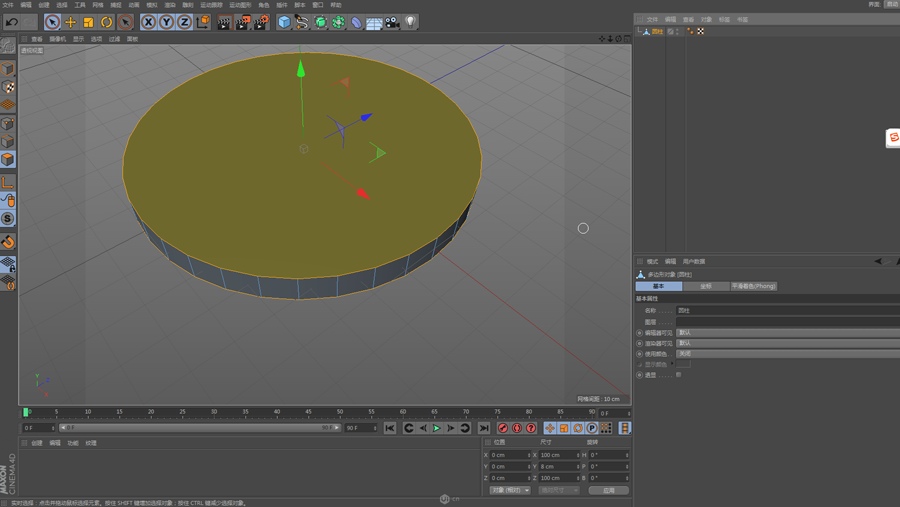900x507 pixels.
Task: Open the 渲染器可见 dropdown
Action: pyautogui.click(x=788, y=343)
